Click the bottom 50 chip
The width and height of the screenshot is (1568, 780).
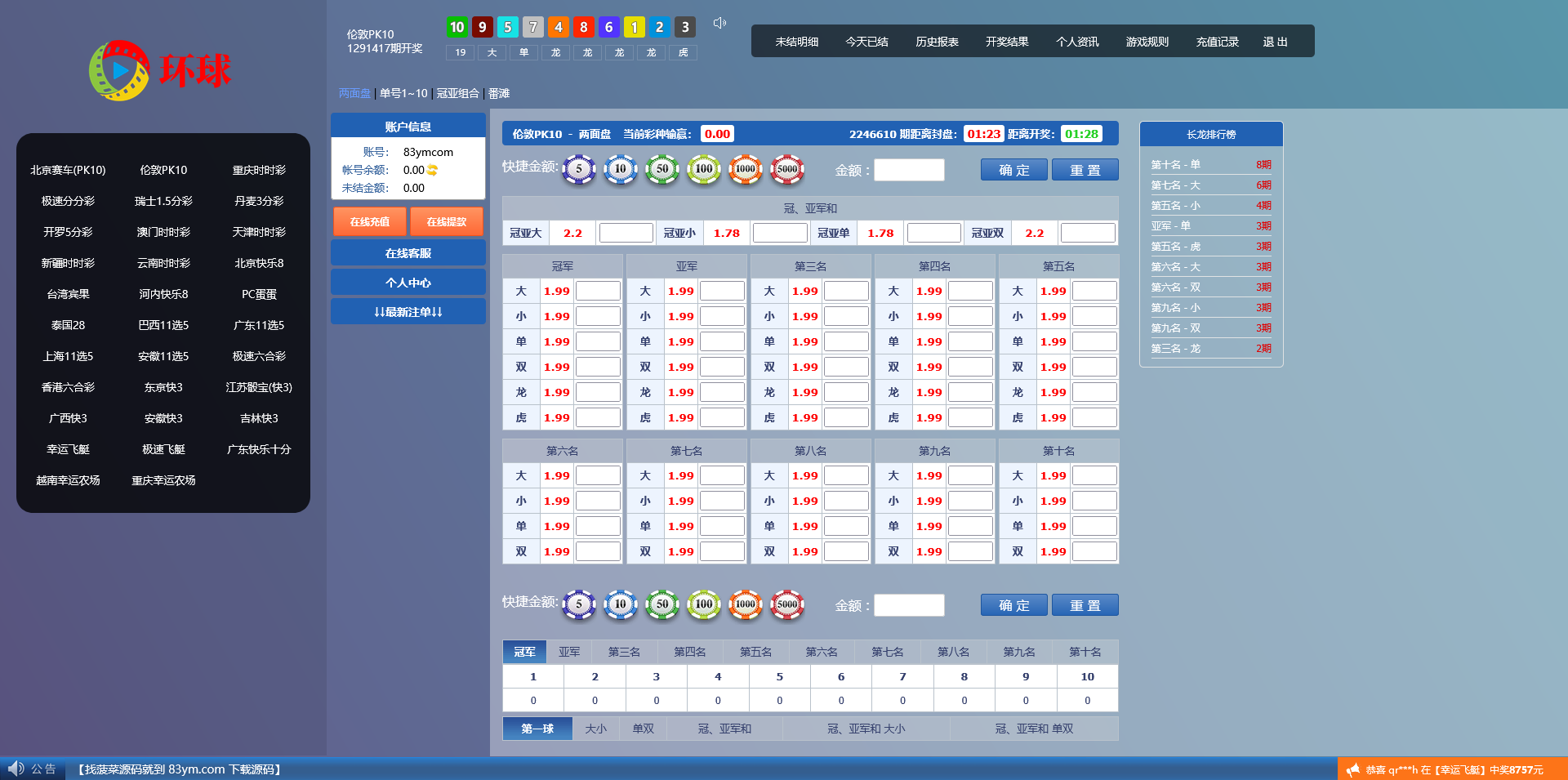pyautogui.click(x=662, y=604)
